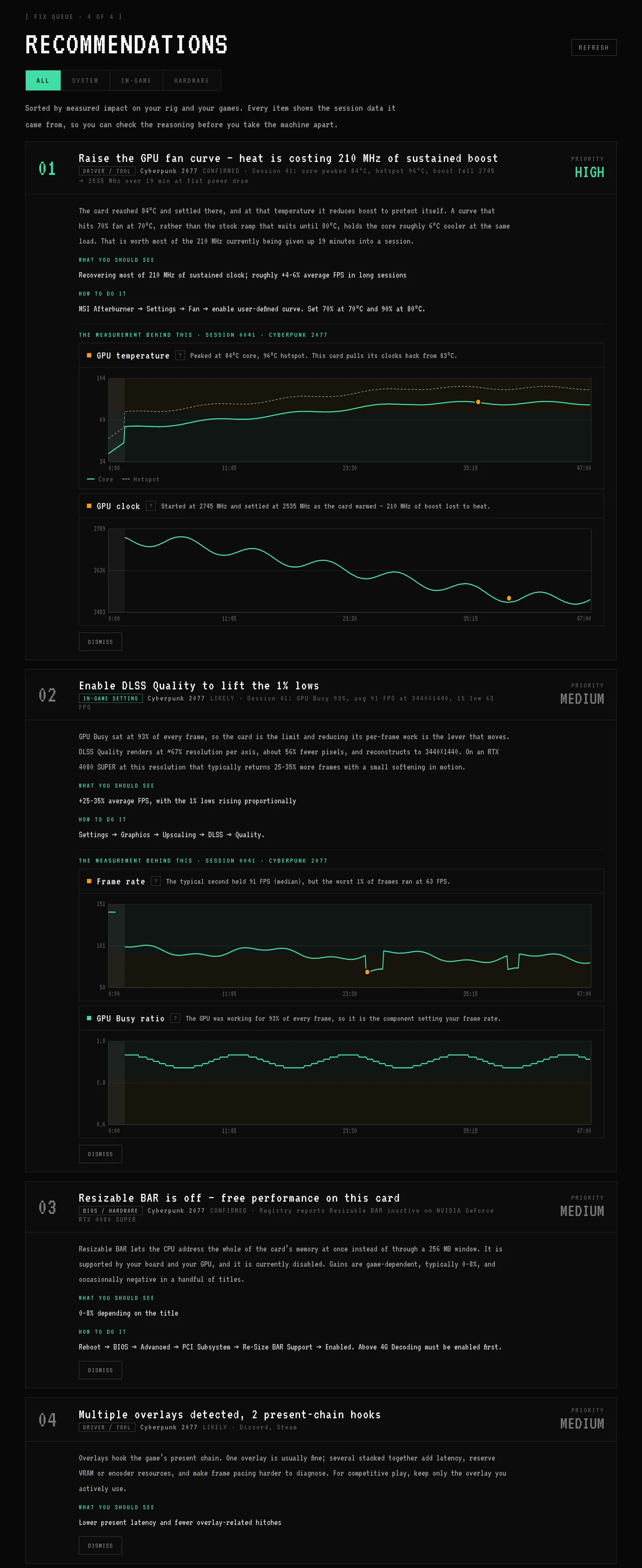The width and height of the screenshot is (642, 1568).
Task: Dismiss the DLSS Quality recommendation
Action: pos(100,1154)
